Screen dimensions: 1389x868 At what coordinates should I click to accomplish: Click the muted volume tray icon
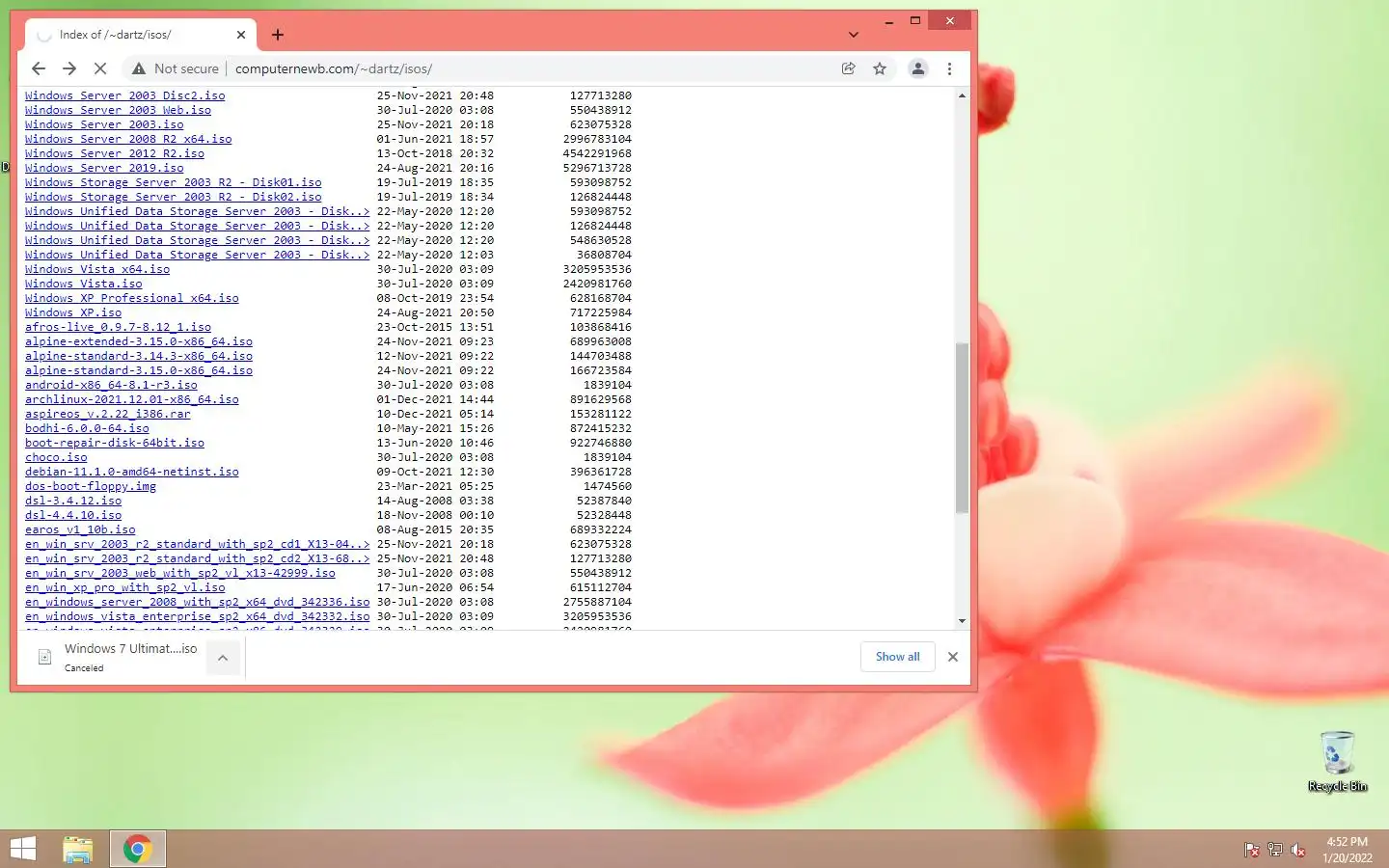click(x=1298, y=850)
